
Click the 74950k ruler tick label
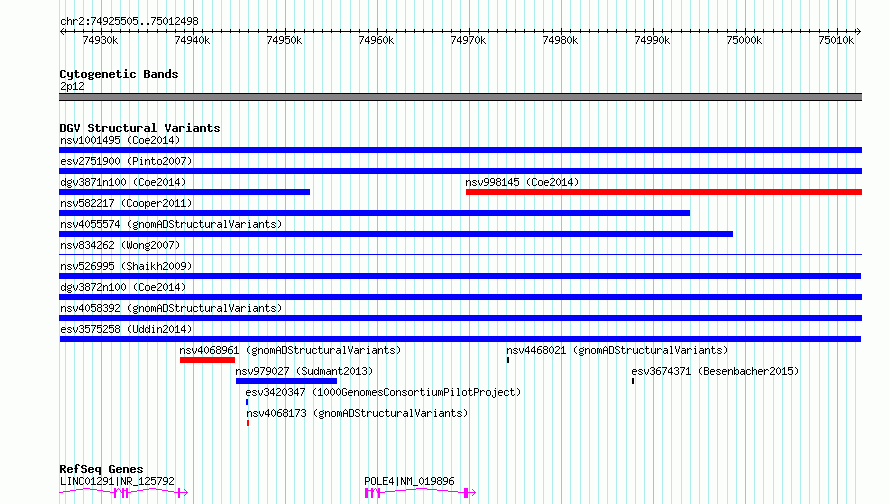(284, 40)
